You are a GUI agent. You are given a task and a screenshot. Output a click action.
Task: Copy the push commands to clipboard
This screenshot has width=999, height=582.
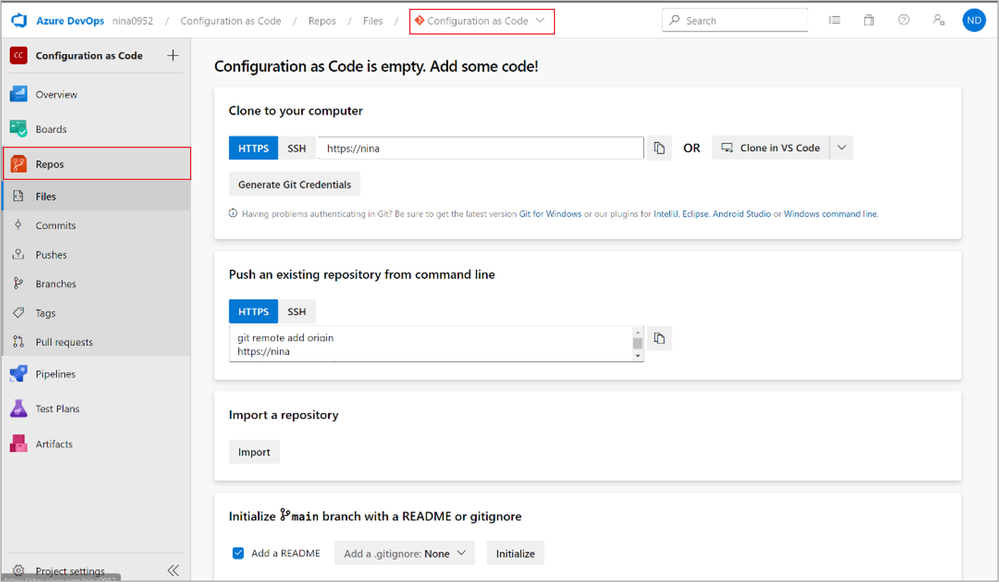point(659,338)
